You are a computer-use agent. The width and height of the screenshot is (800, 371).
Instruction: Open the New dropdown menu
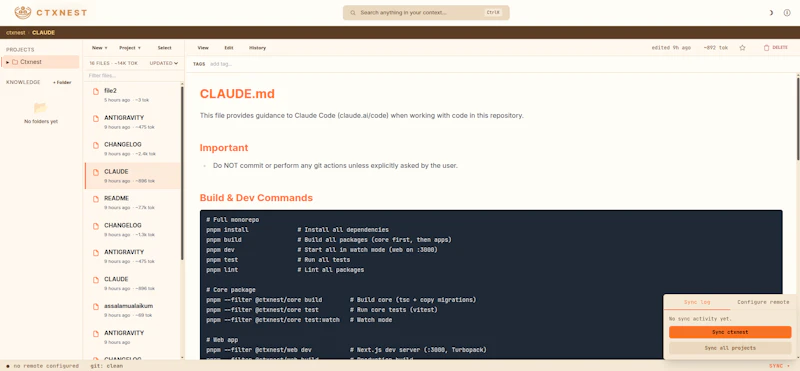99,47
